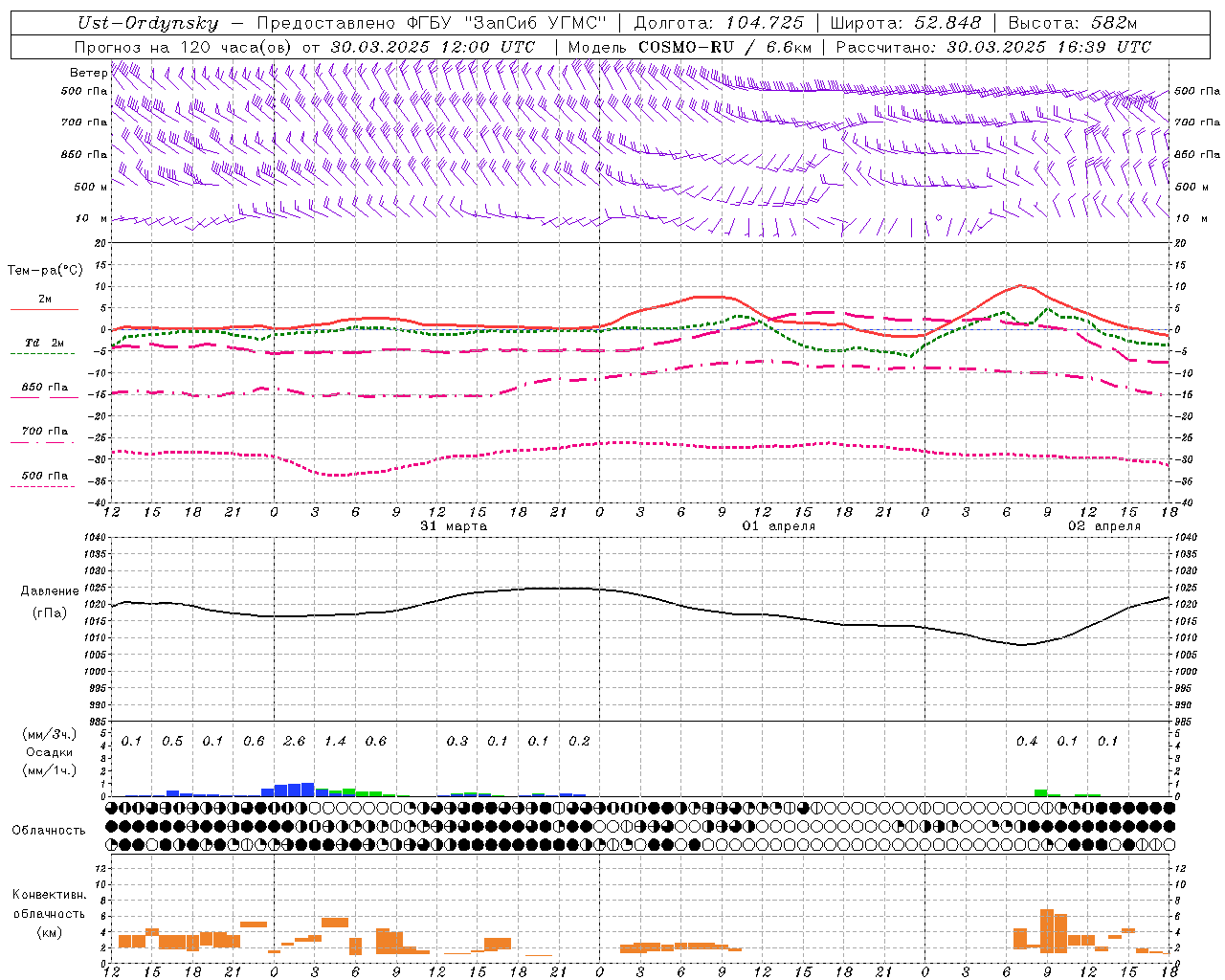Click the precipitation value 0.4

click(1027, 742)
